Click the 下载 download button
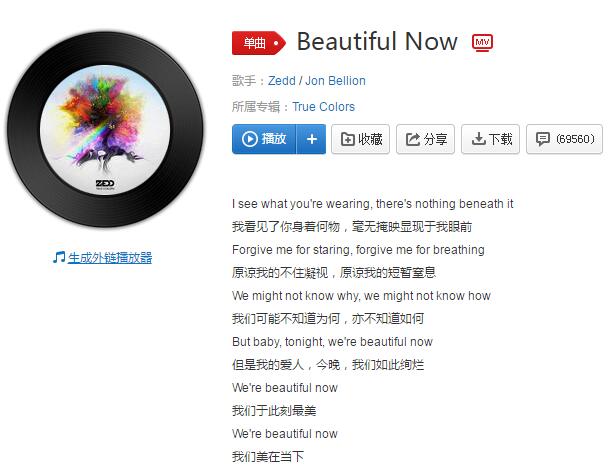615x469 pixels. (491, 139)
